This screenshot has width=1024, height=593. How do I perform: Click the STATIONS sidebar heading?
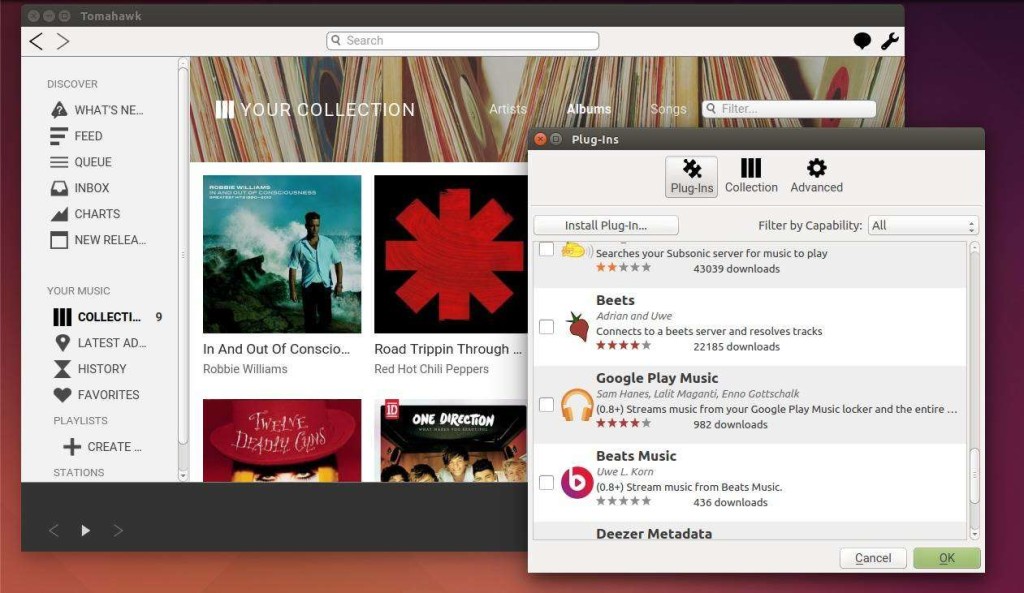coord(78,472)
